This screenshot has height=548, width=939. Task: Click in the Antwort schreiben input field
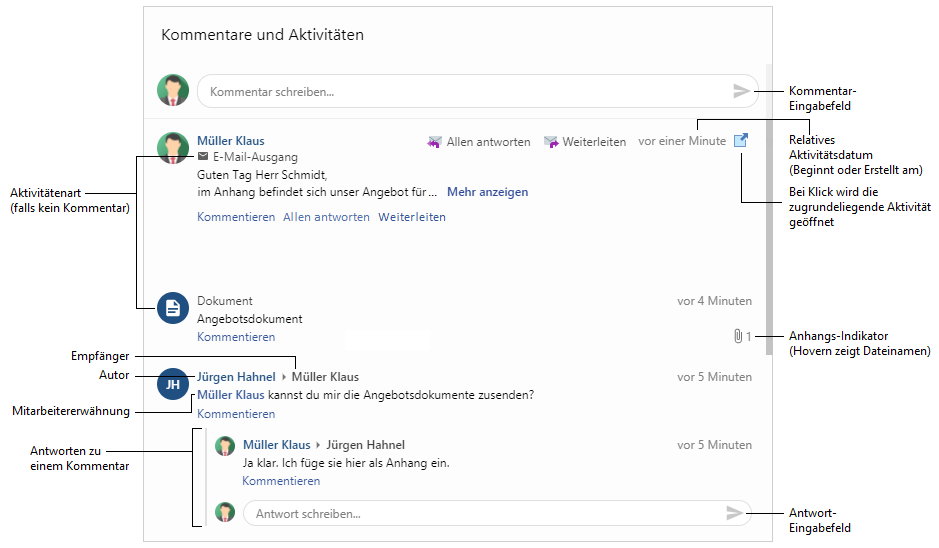[480, 513]
